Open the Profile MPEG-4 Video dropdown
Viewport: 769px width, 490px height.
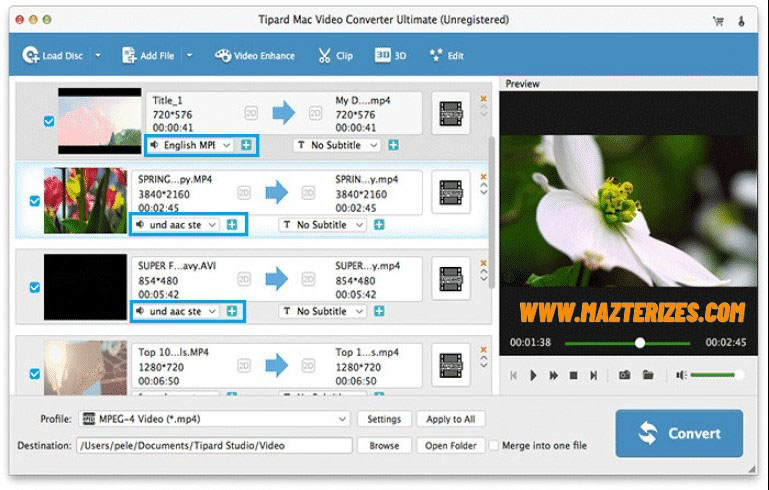(214, 419)
